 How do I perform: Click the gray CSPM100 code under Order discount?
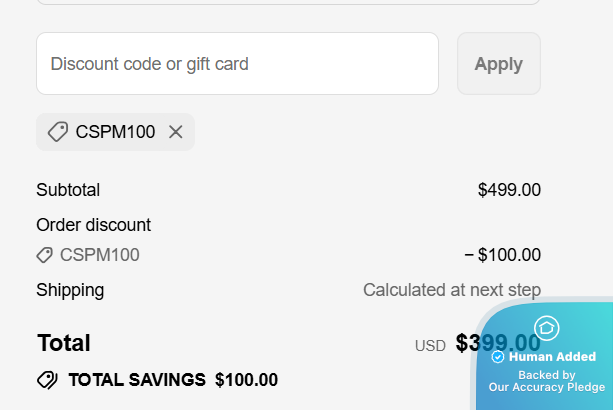pos(99,255)
